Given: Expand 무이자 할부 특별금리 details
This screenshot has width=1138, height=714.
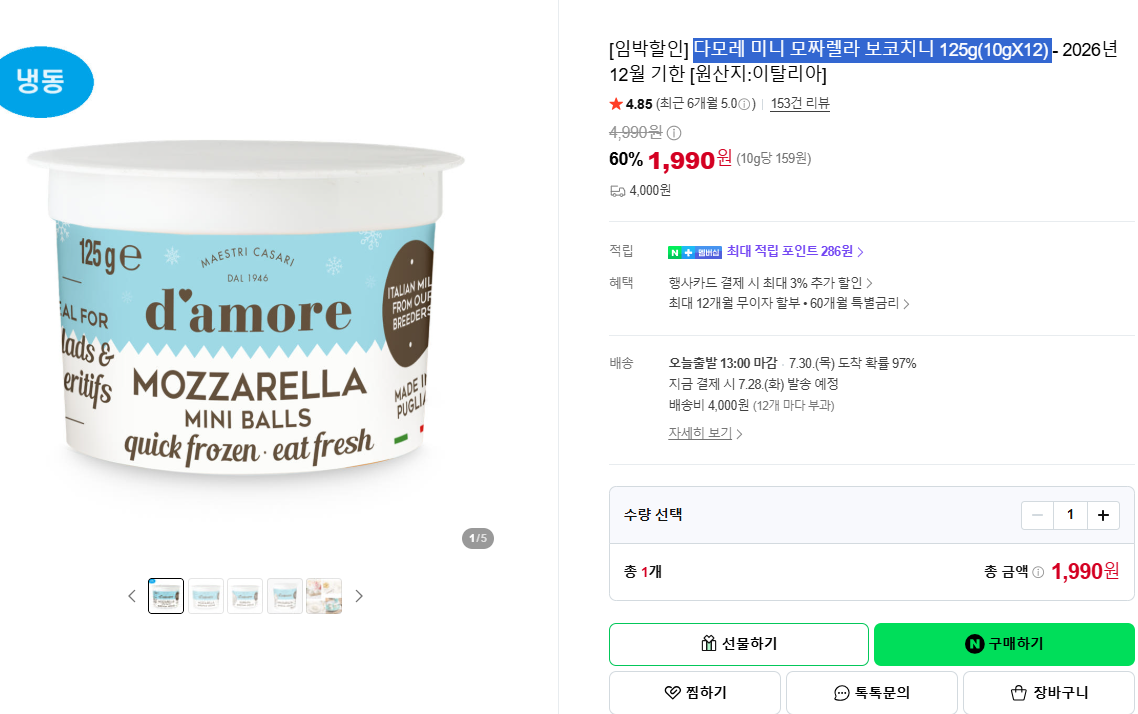Looking at the screenshot, I should tap(788, 303).
